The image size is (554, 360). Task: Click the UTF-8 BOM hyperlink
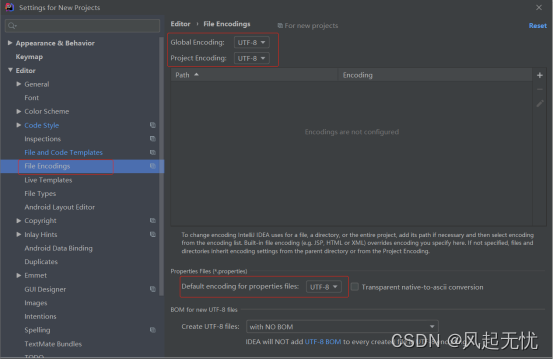(x=323, y=342)
